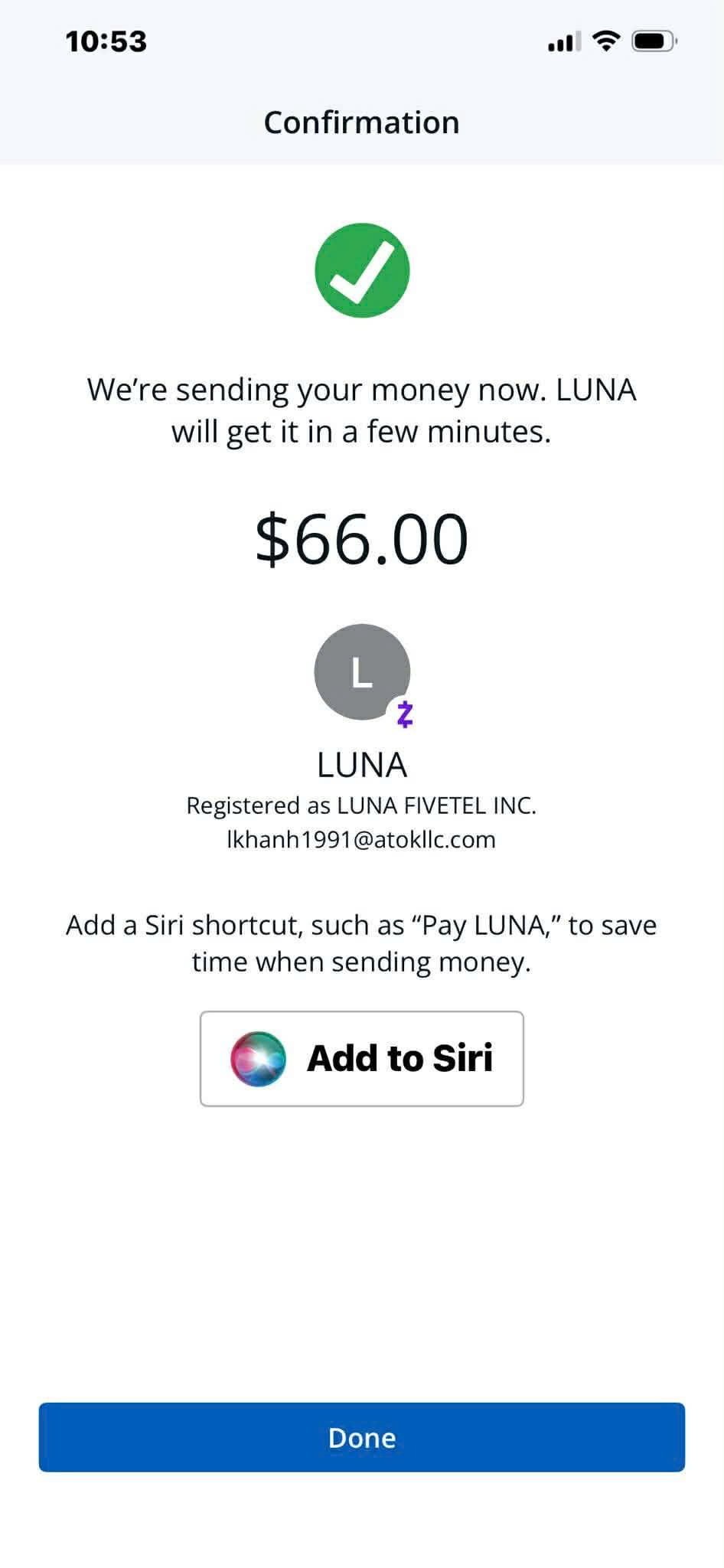Click the Add to Siri button

362,1058
